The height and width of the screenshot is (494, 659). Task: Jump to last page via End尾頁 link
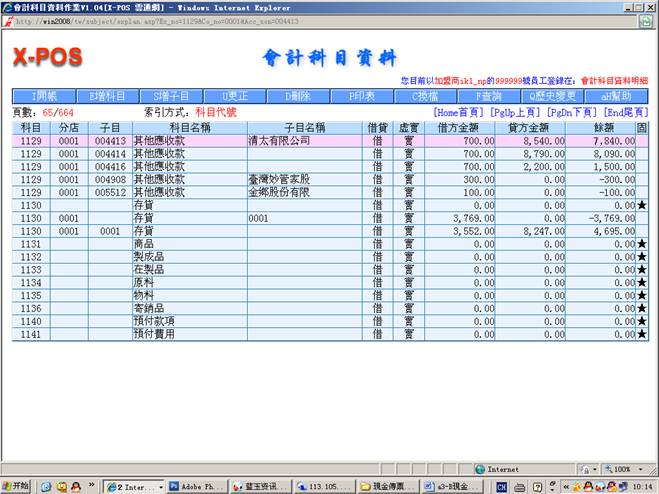[621, 113]
